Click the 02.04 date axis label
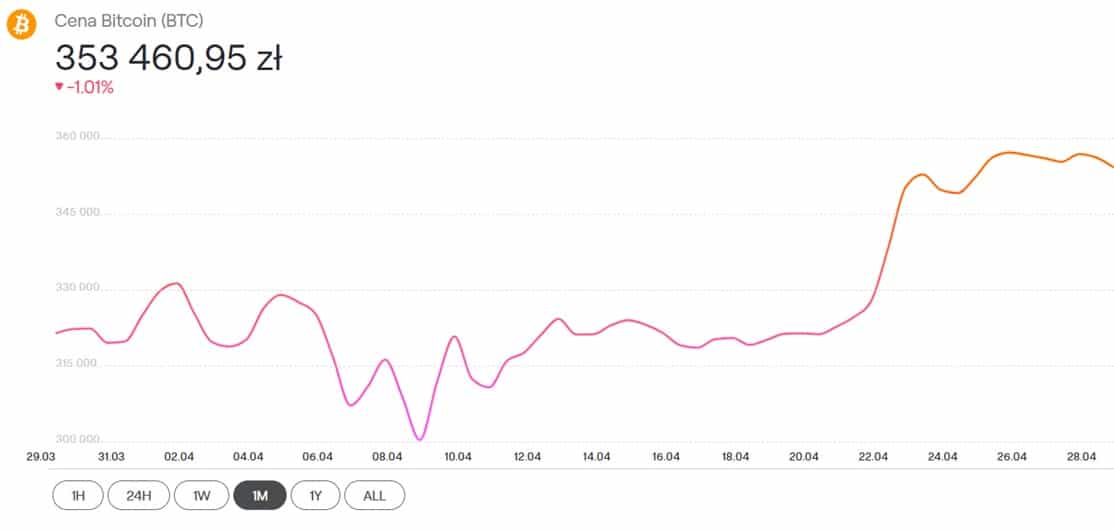 point(179,458)
